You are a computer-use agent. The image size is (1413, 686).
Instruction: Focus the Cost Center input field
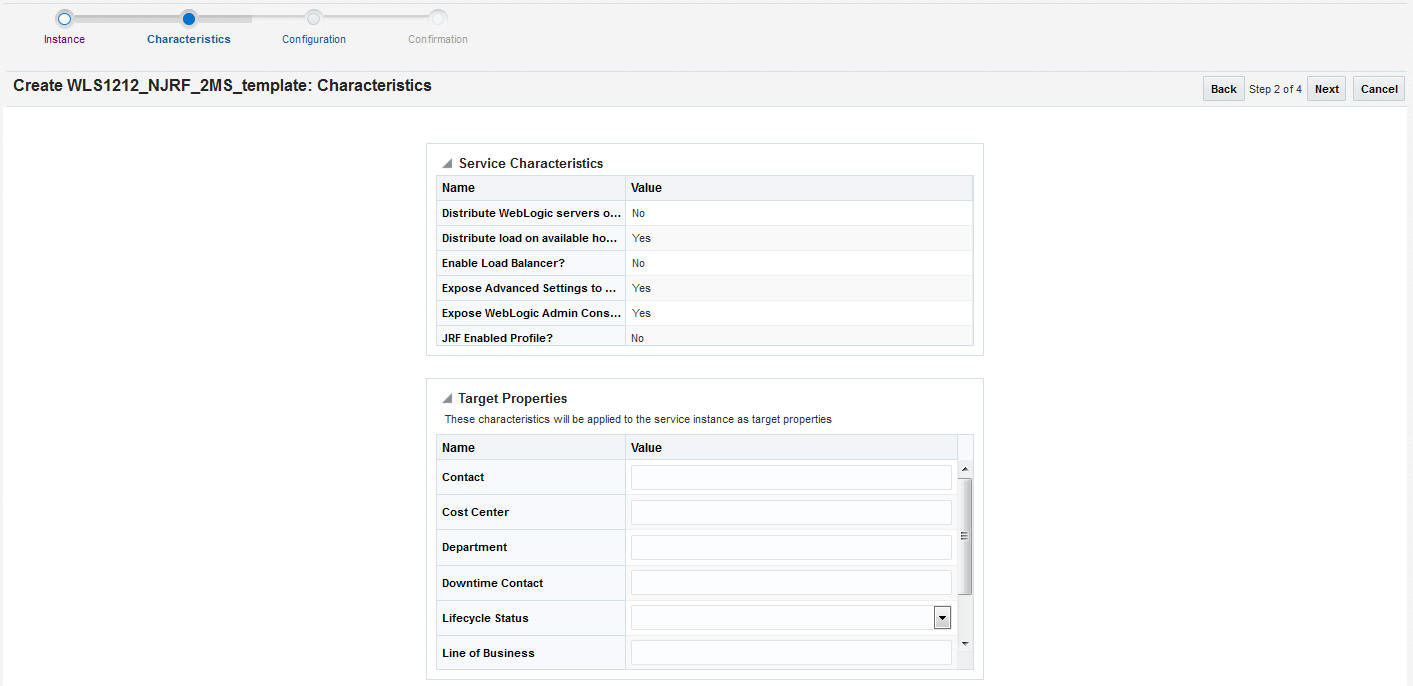tap(791, 512)
